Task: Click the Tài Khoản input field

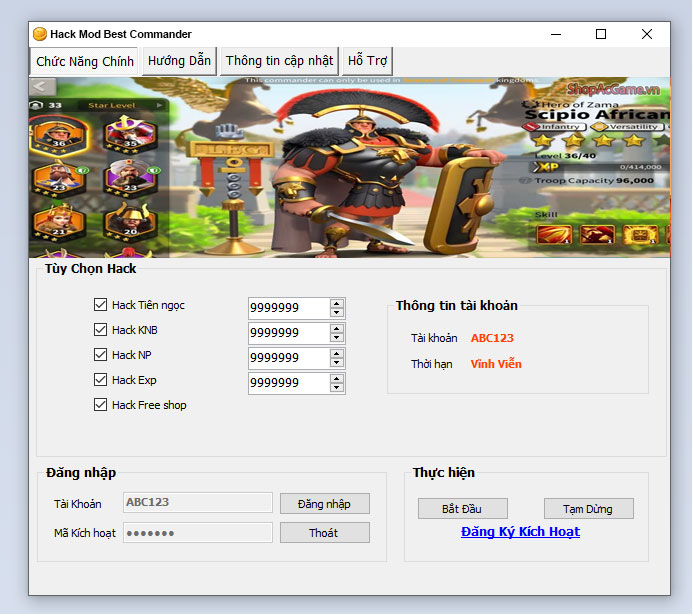Action: pos(198,502)
